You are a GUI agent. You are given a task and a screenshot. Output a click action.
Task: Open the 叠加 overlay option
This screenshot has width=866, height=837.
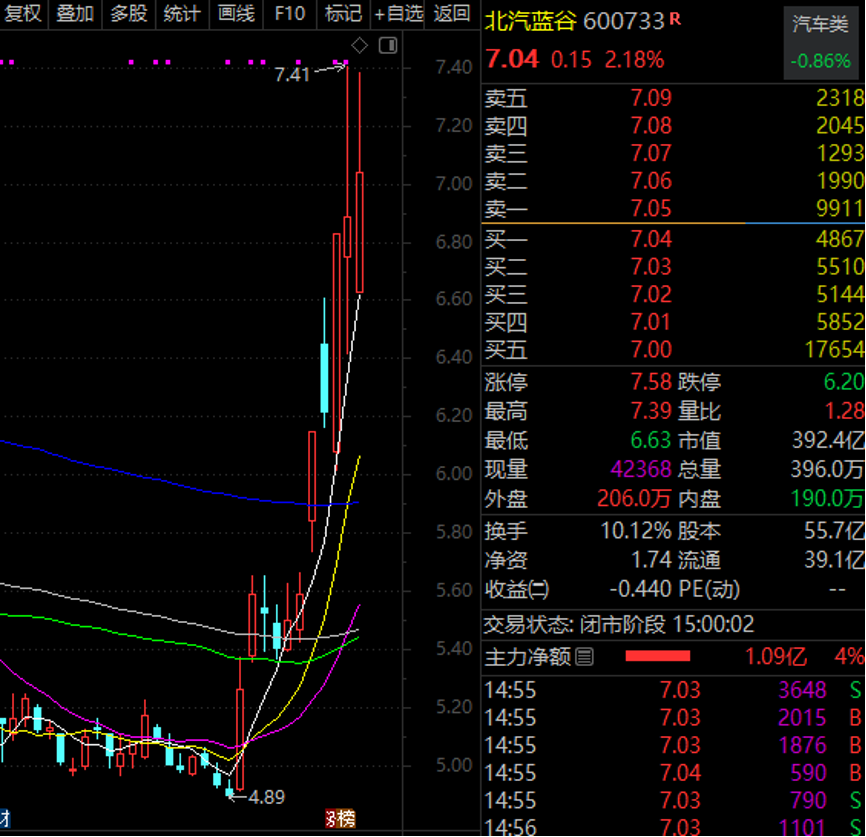tap(75, 13)
